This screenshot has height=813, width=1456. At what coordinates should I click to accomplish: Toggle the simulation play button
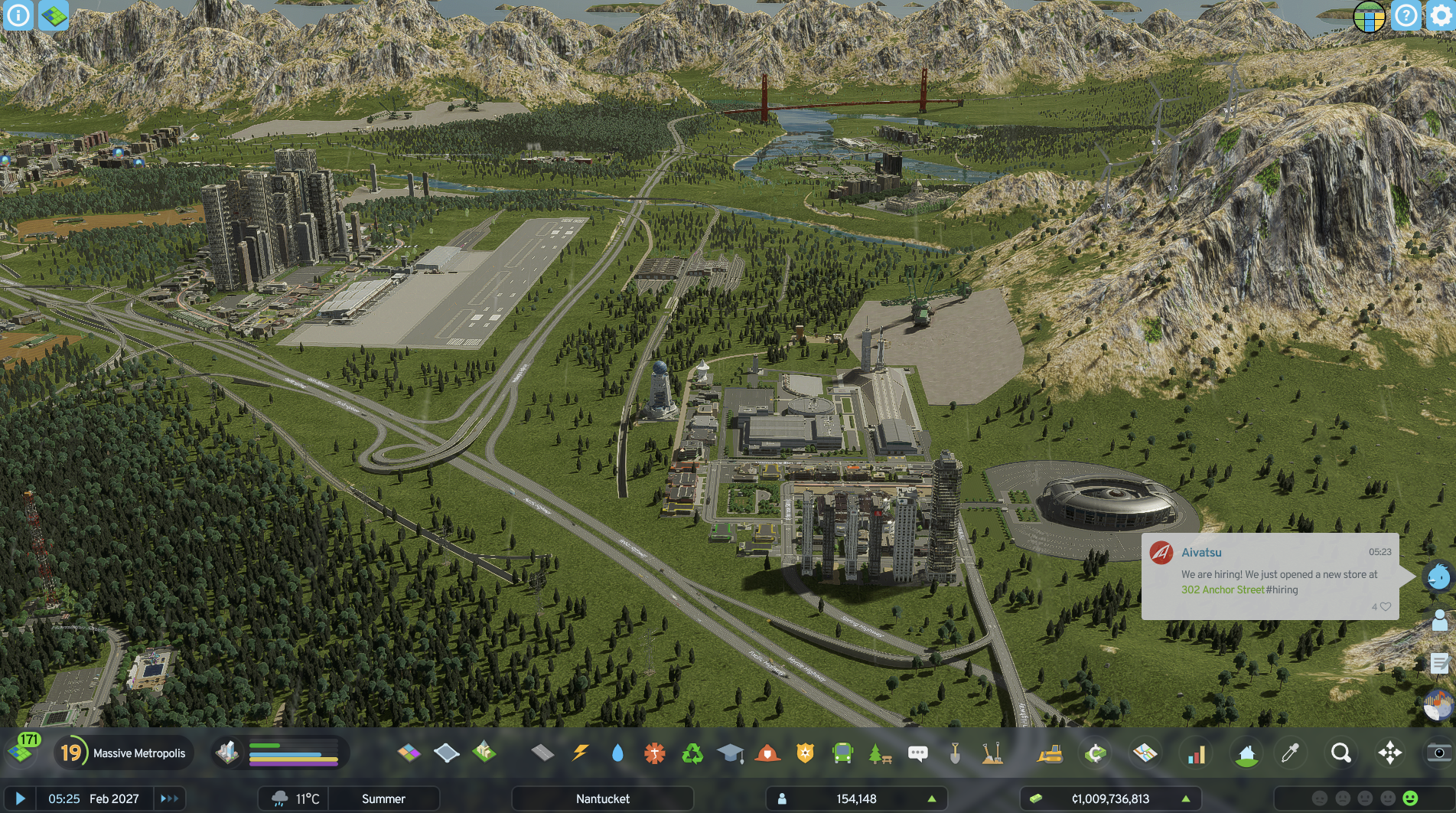coord(20,798)
